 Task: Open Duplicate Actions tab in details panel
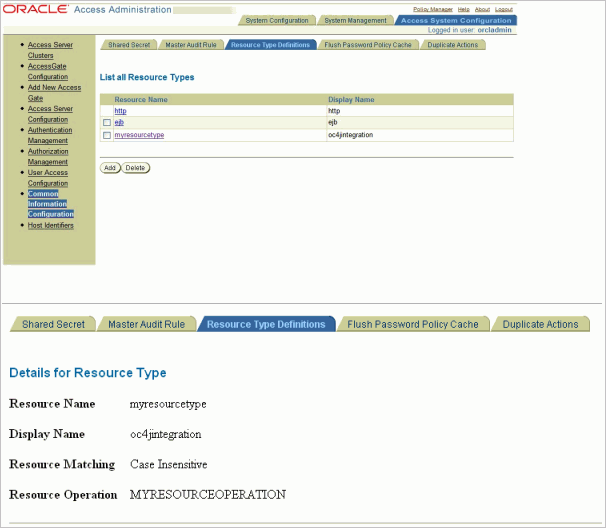tap(540, 324)
